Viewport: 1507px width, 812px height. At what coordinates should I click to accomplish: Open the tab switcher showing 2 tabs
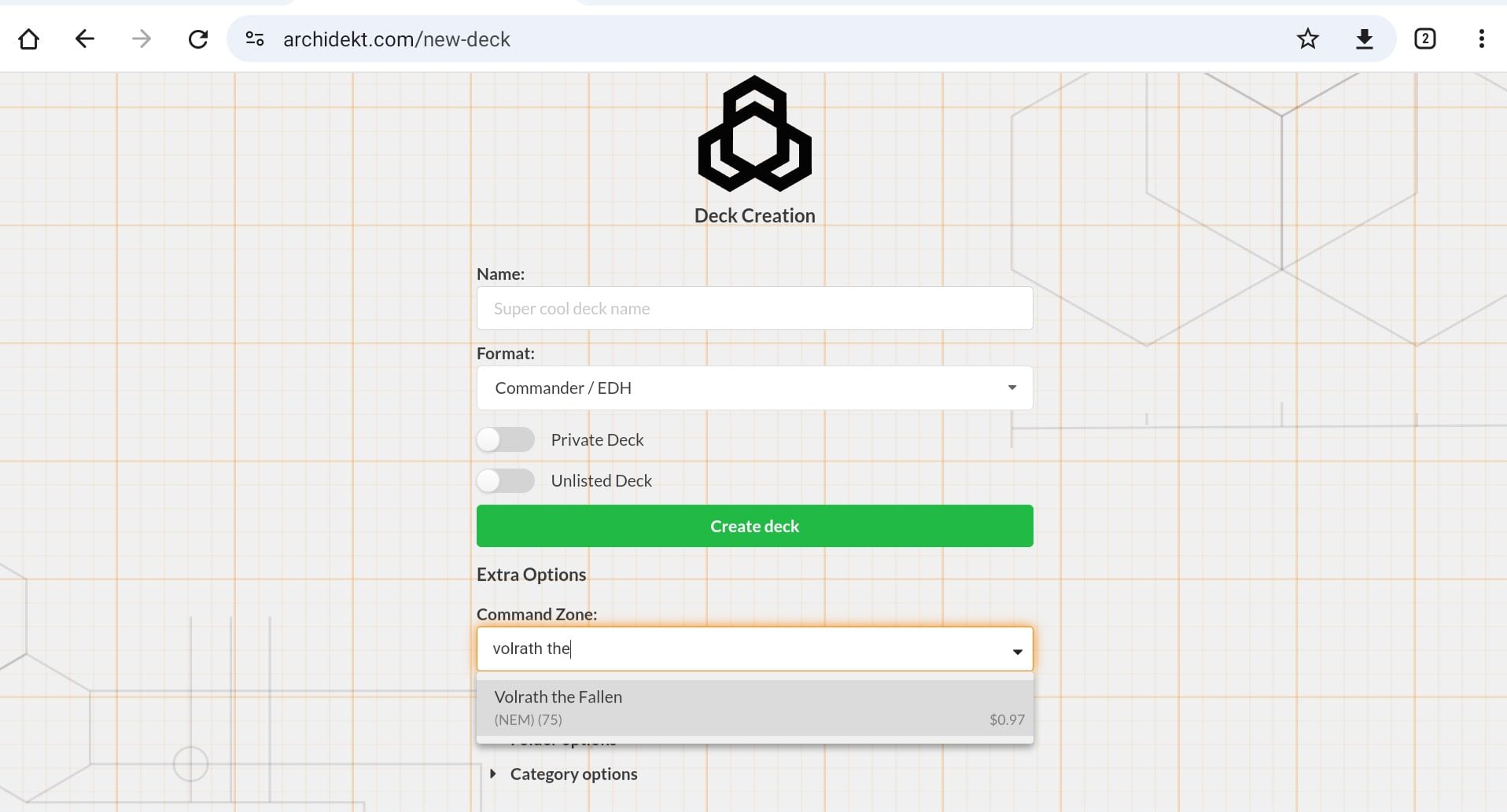coord(1424,39)
